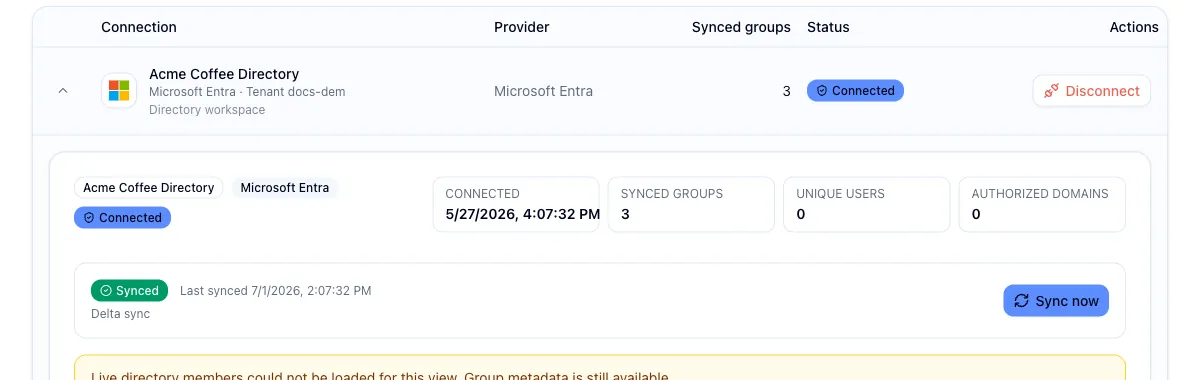Screen dimensions: 1200x380
Task: Click shield icon in details panel Connected badge
Action: tap(89, 217)
